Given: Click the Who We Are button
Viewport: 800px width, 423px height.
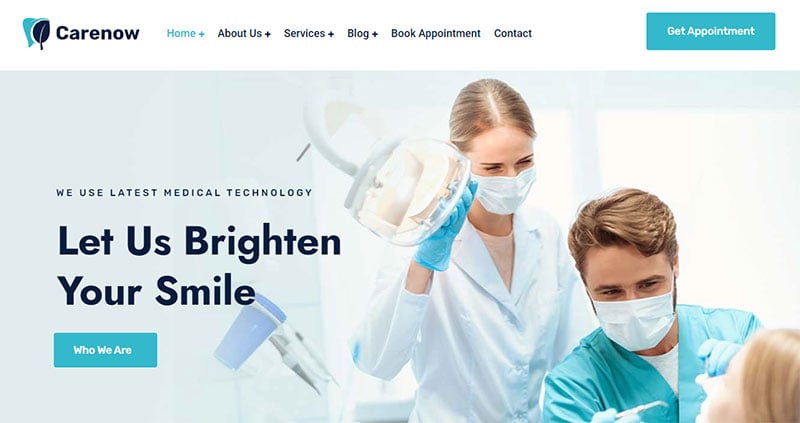Looking at the screenshot, I should coord(106,350).
